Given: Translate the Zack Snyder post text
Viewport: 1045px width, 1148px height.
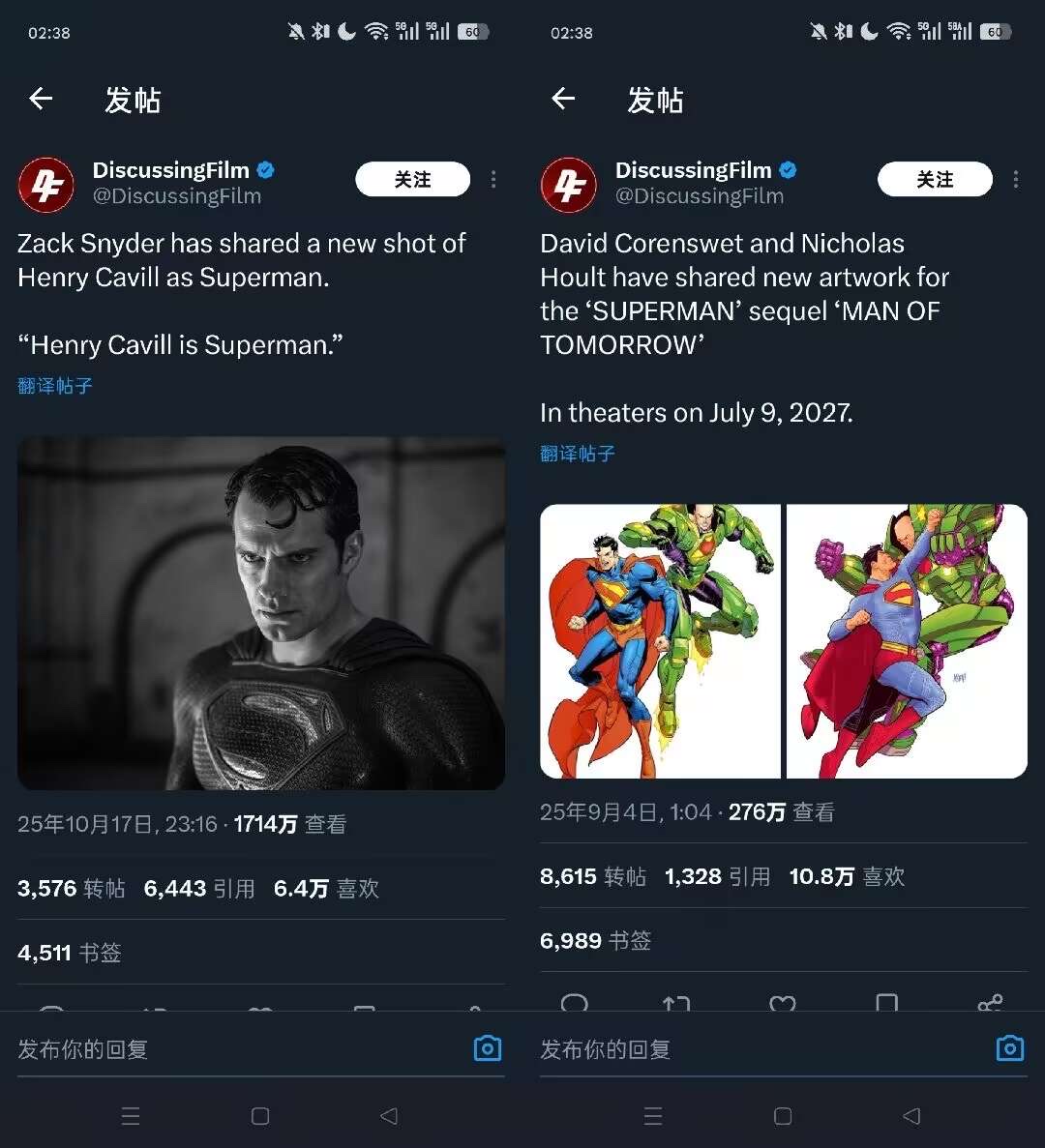Looking at the screenshot, I should point(55,386).
